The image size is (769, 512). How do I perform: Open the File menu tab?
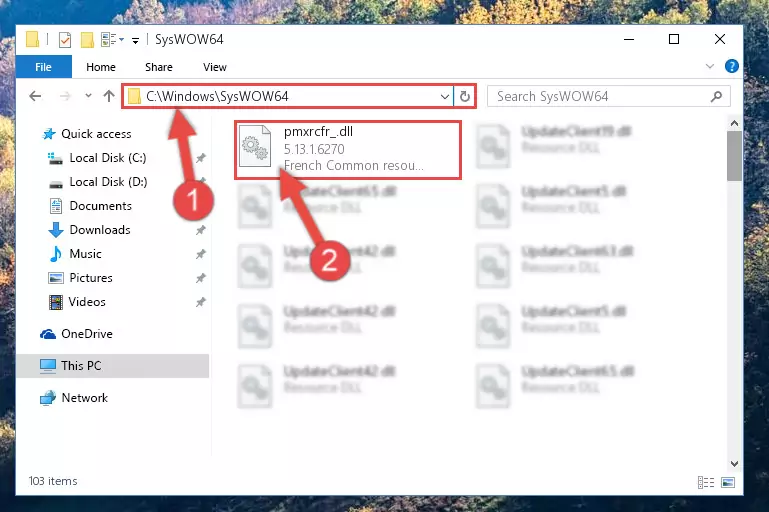point(44,67)
